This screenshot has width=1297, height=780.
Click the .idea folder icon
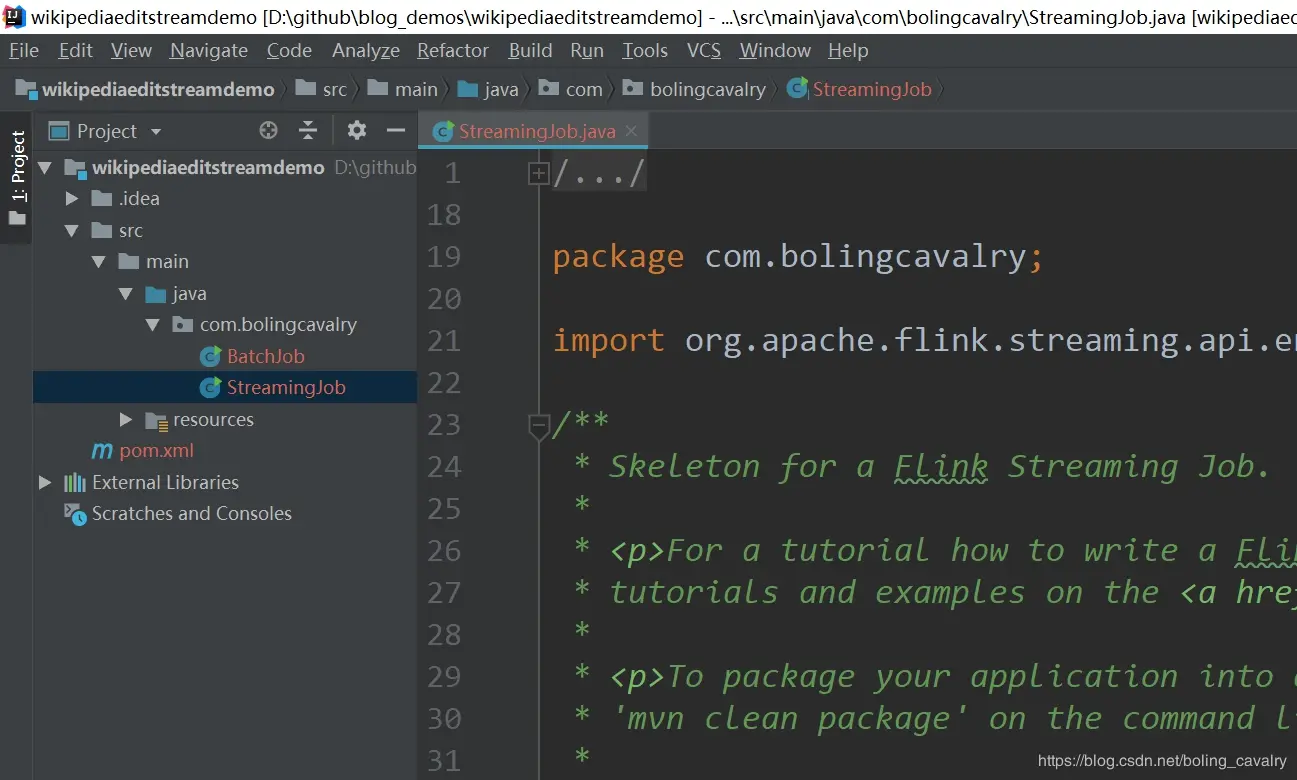click(x=101, y=199)
